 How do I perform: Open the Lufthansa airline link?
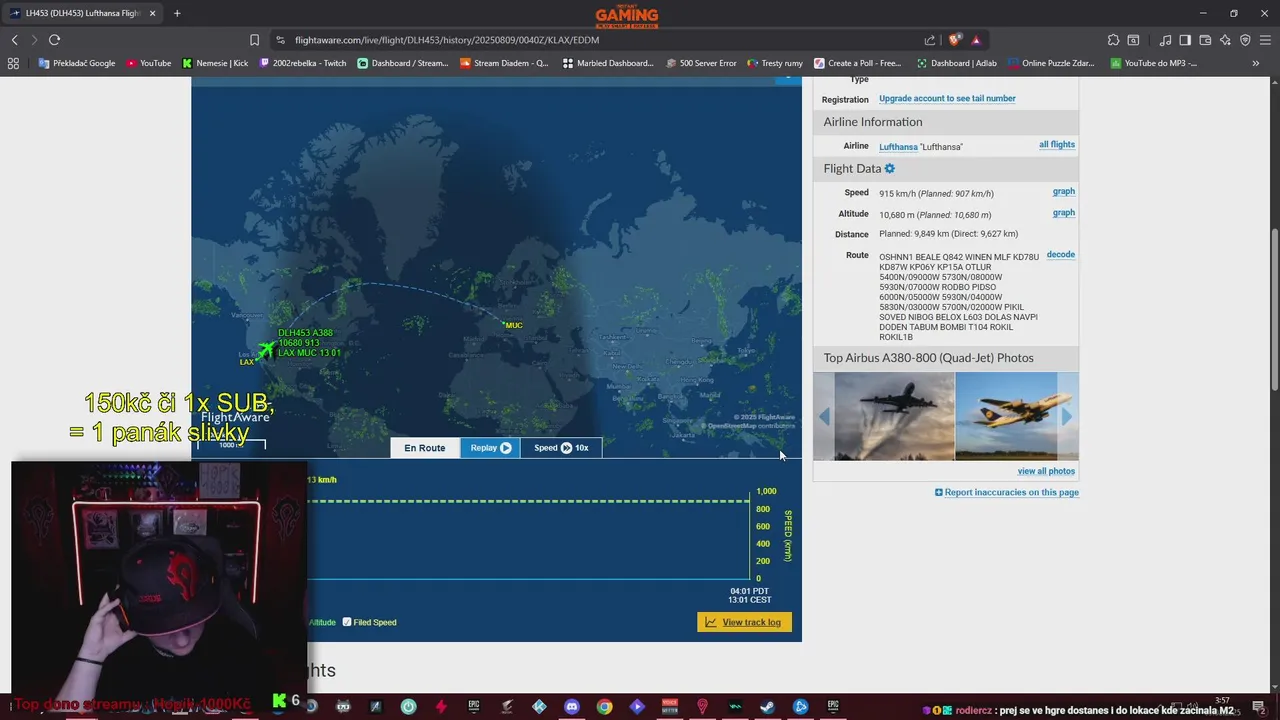pos(898,147)
